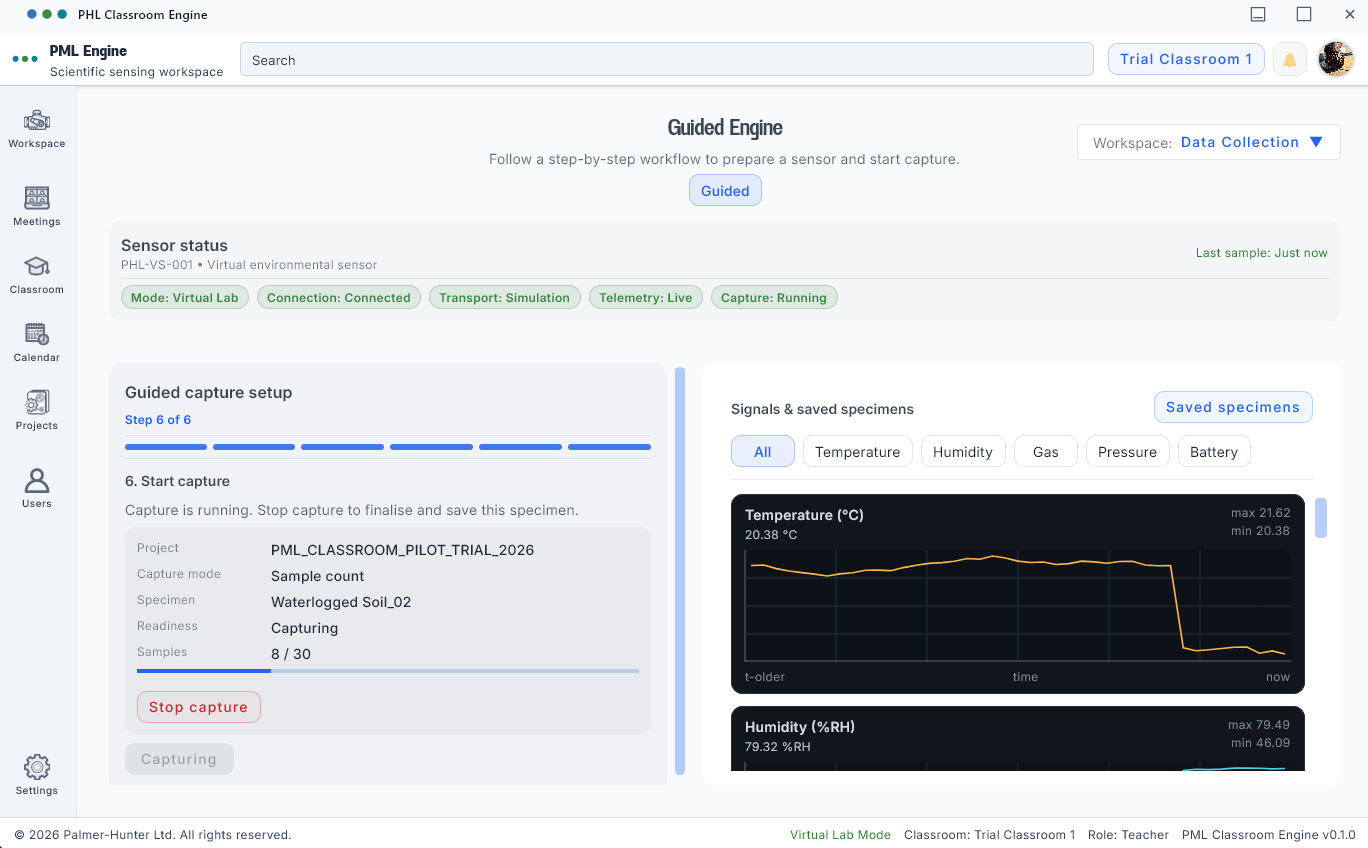
Task: Filter signals by Gas
Action: point(1046,452)
